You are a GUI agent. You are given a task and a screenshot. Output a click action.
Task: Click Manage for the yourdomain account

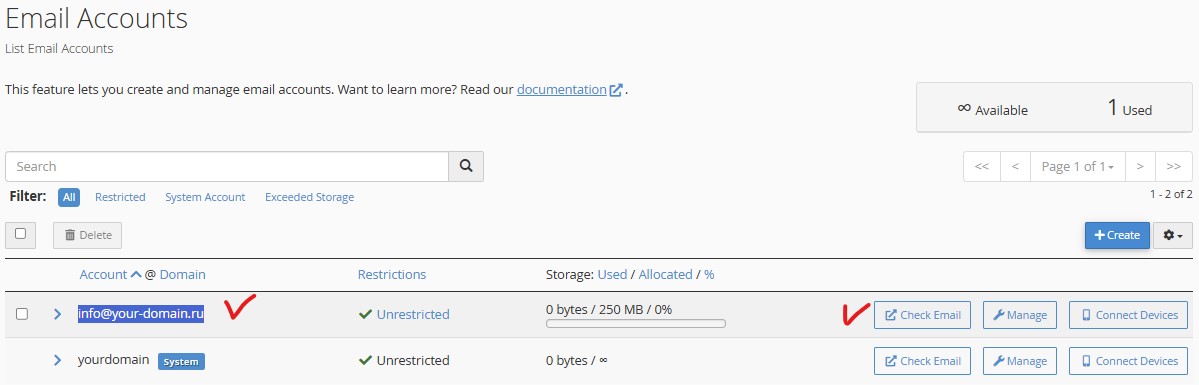pyautogui.click(x=1020, y=361)
